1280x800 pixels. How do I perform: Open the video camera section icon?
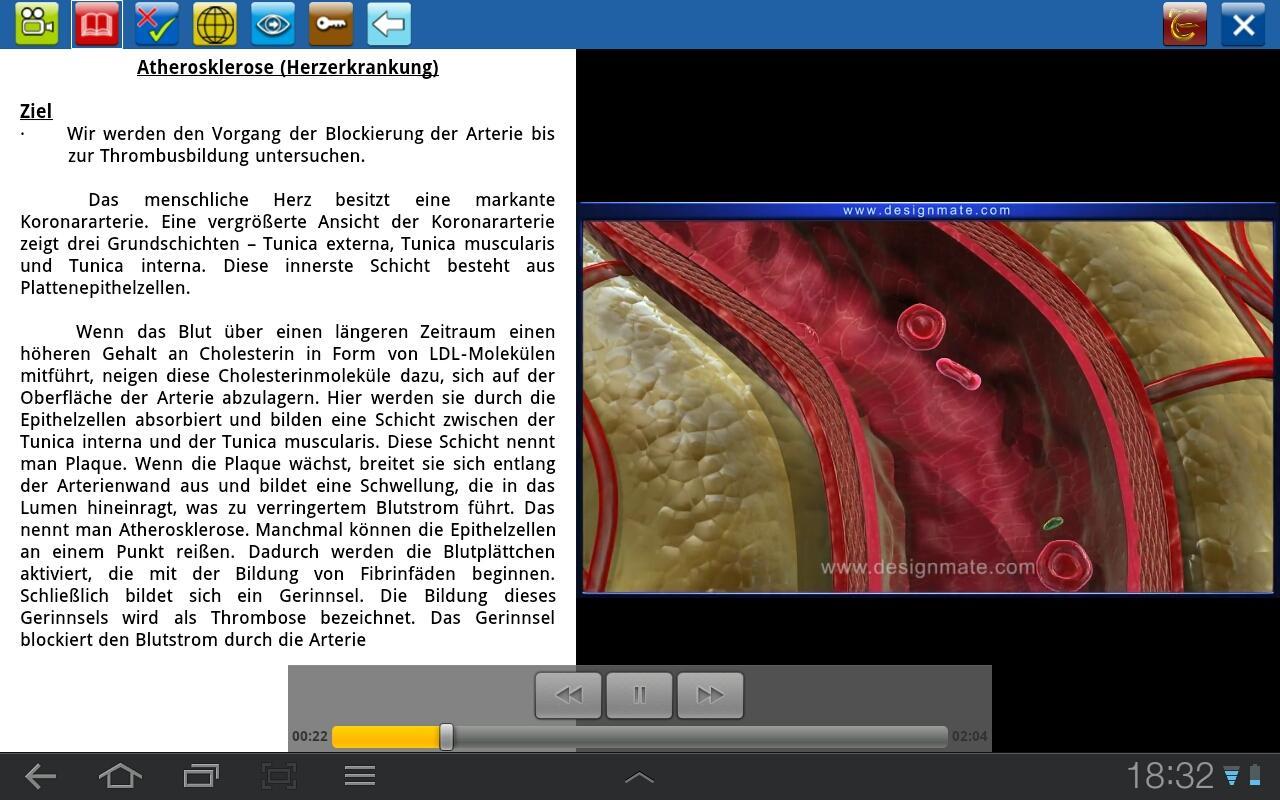pos(37,24)
